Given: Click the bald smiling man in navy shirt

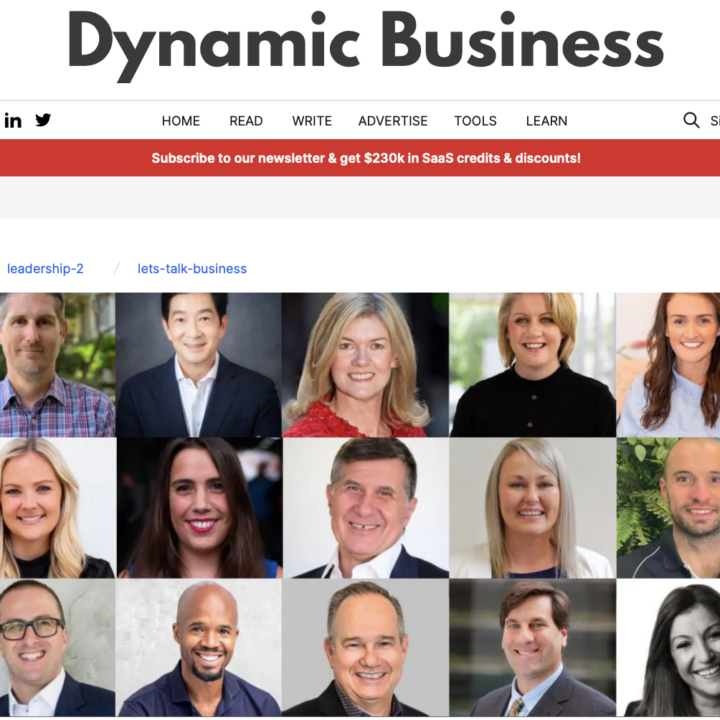Looking at the screenshot, I should pyautogui.click(x=198, y=647).
